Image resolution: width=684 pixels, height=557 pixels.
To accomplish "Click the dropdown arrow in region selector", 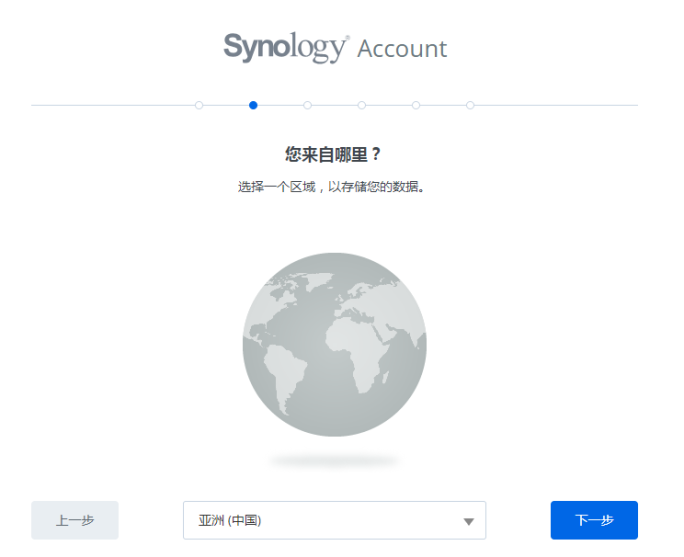I will (x=469, y=521).
